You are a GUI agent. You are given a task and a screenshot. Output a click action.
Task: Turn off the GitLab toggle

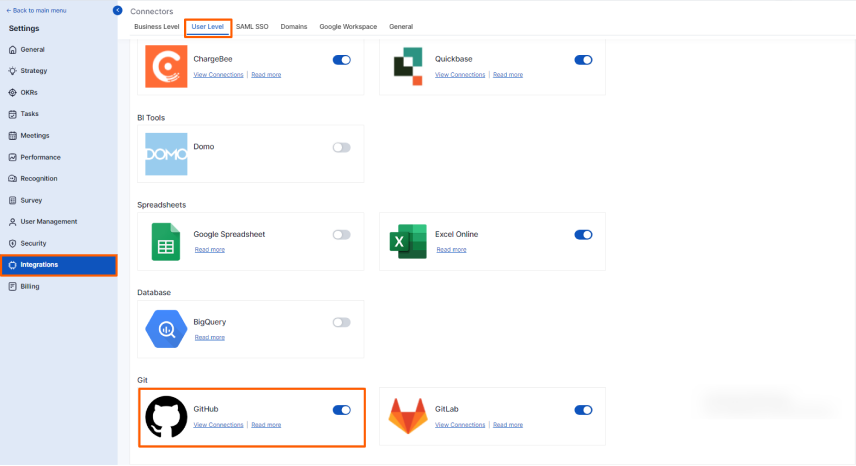583,410
